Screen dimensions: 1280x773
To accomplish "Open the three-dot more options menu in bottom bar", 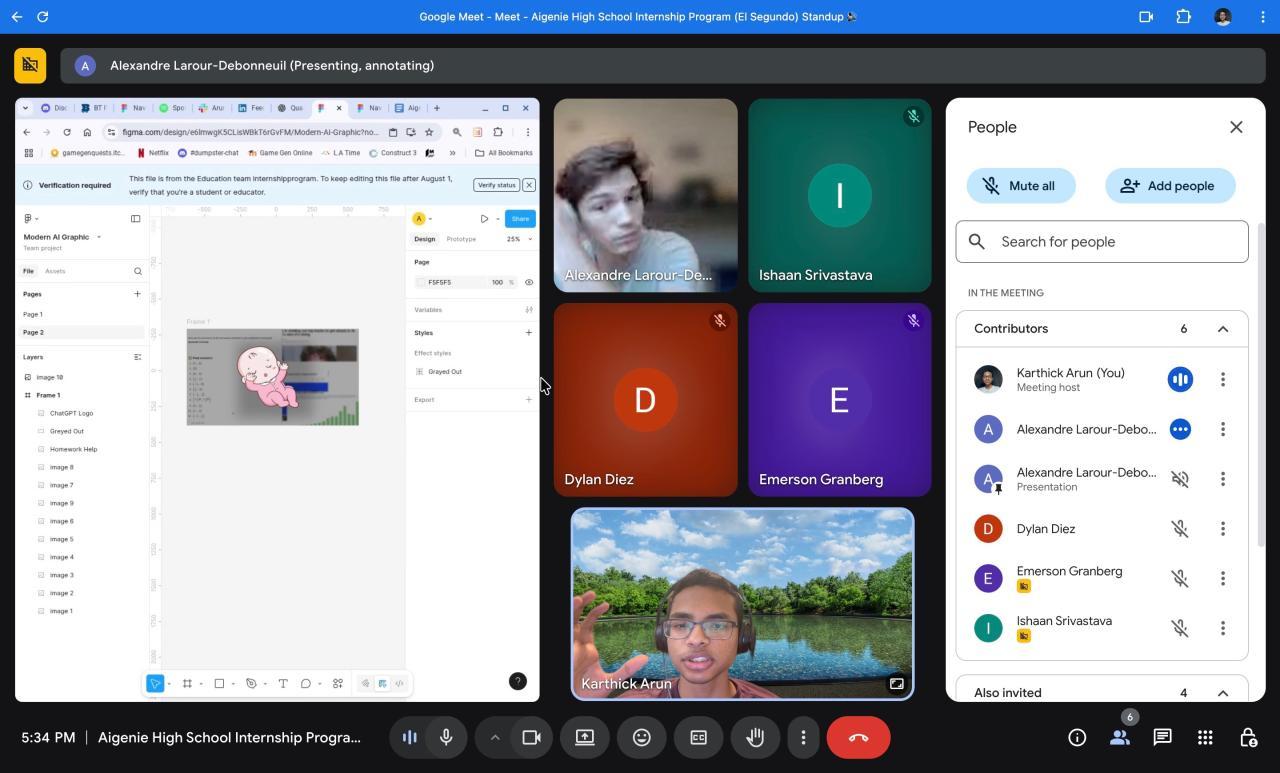I will (803, 738).
